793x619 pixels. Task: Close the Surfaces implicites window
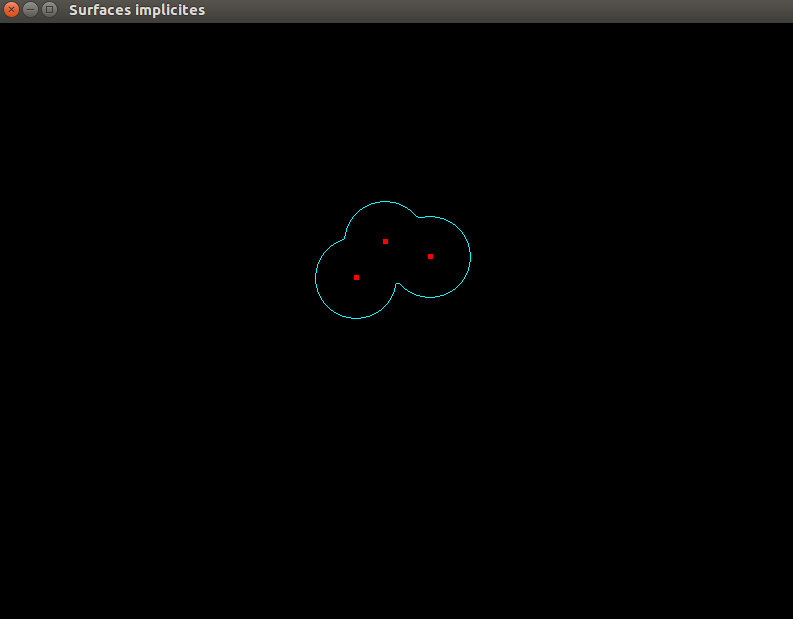(11, 10)
